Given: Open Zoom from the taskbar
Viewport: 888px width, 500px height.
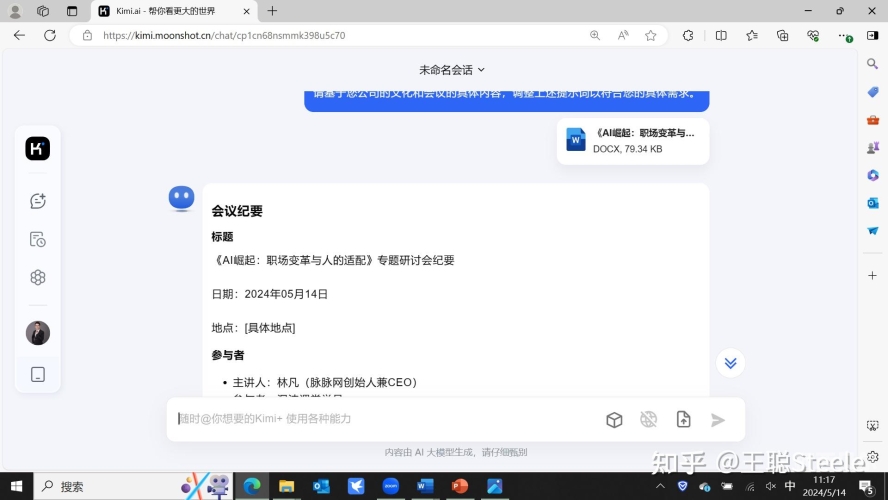Looking at the screenshot, I should click(391, 486).
